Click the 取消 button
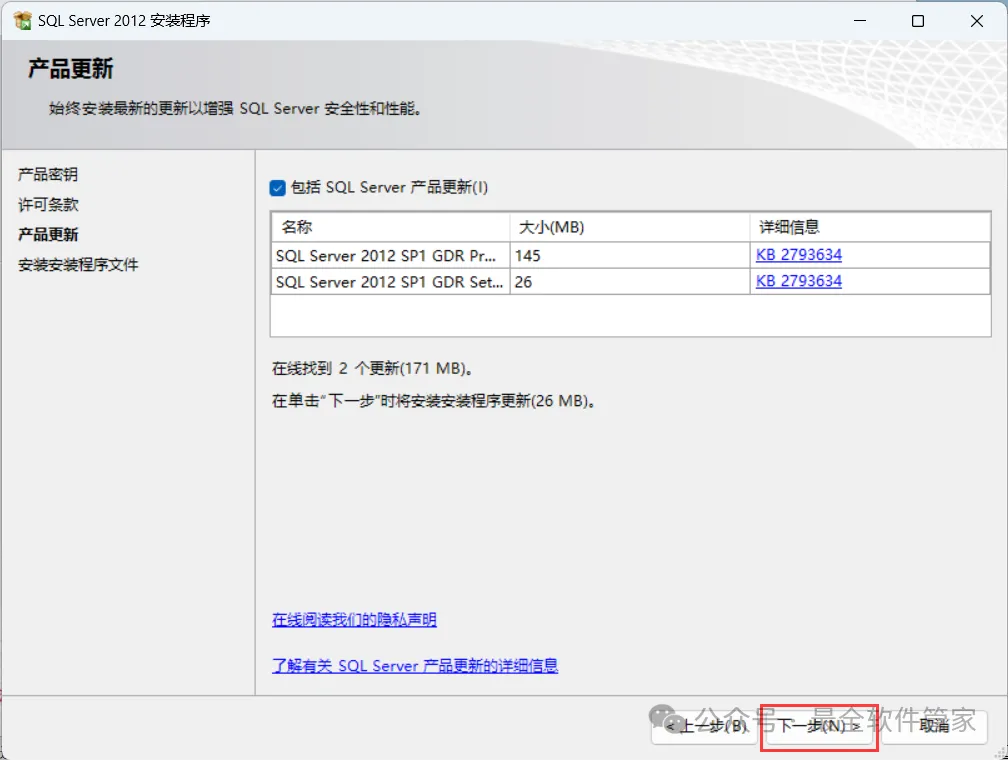This screenshot has height=760, width=1008. click(933, 726)
